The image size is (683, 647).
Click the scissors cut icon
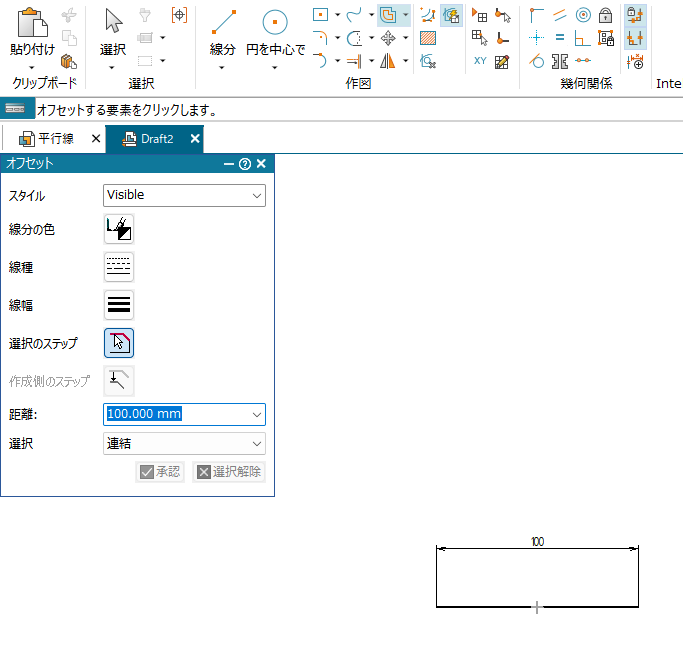pyautogui.click(x=69, y=15)
